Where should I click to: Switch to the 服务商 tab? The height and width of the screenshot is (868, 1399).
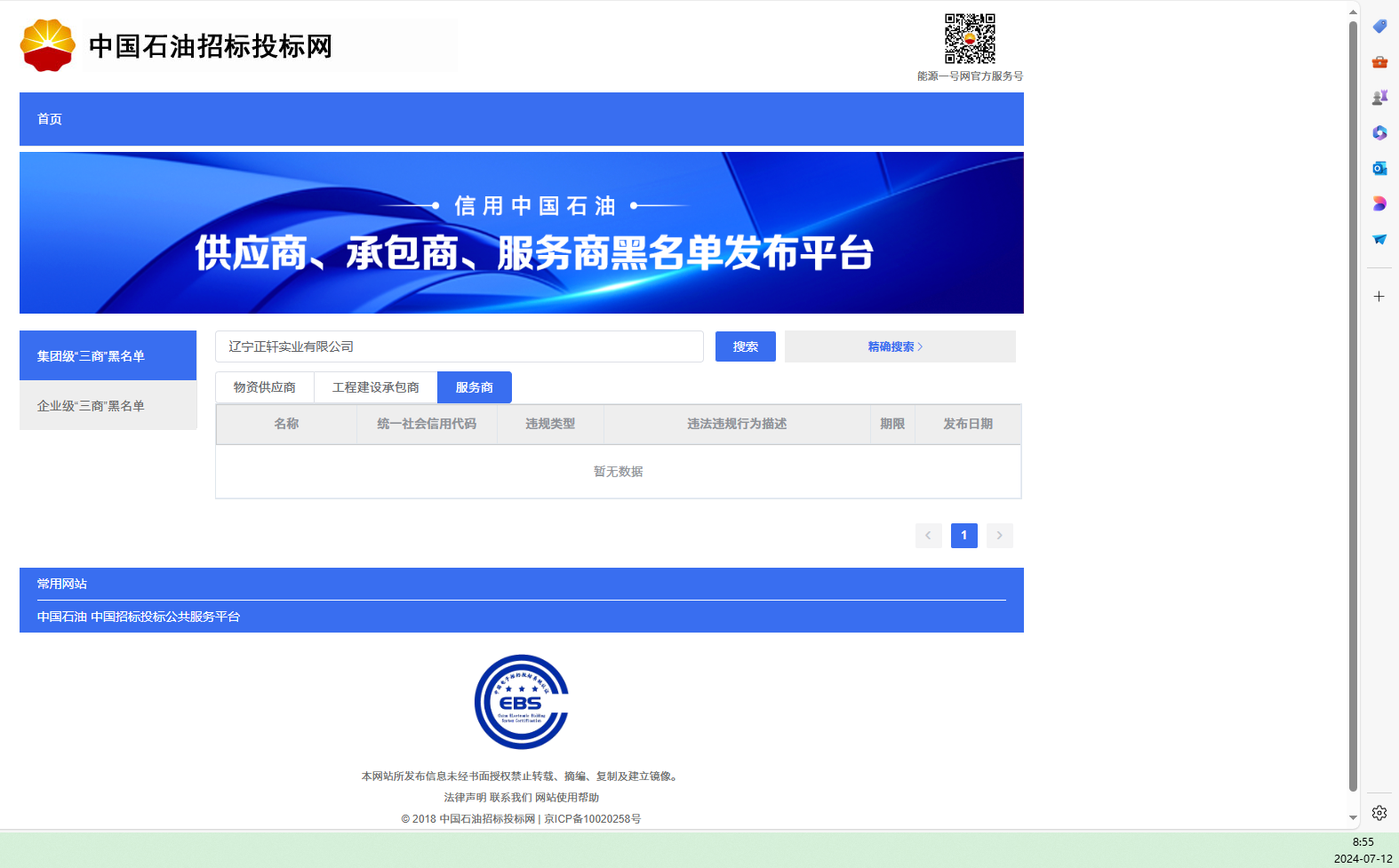tap(475, 387)
